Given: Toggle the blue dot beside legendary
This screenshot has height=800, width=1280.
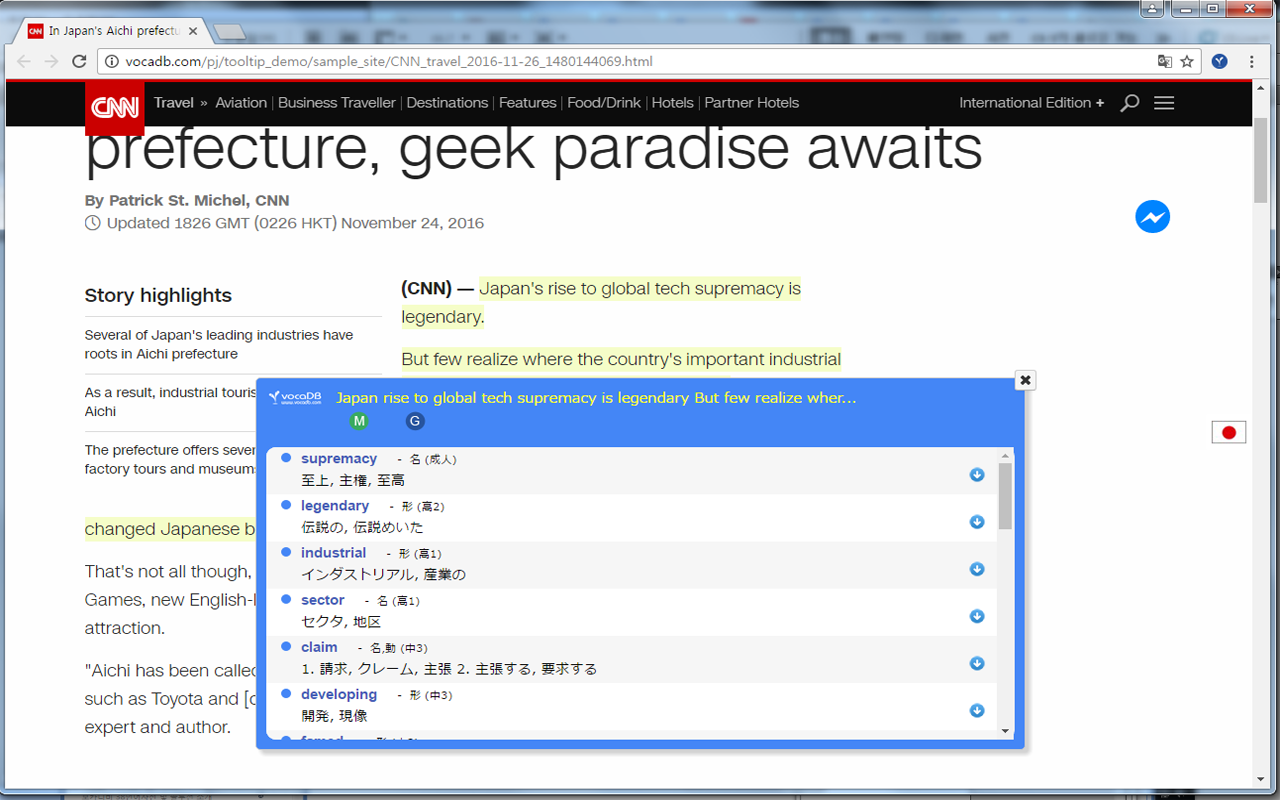Looking at the screenshot, I should 286,505.
